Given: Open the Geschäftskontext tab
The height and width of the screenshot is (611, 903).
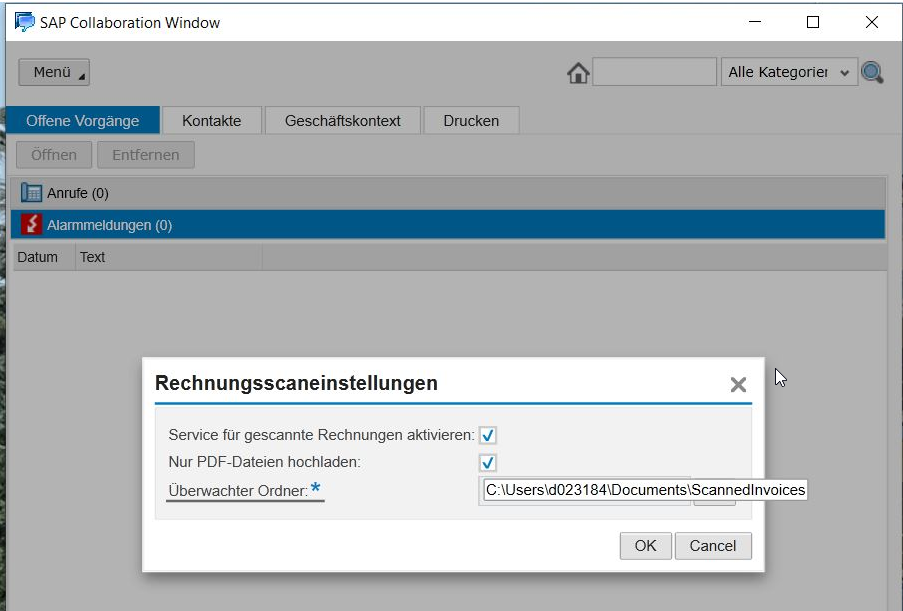Looking at the screenshot, I should [343, 120].
